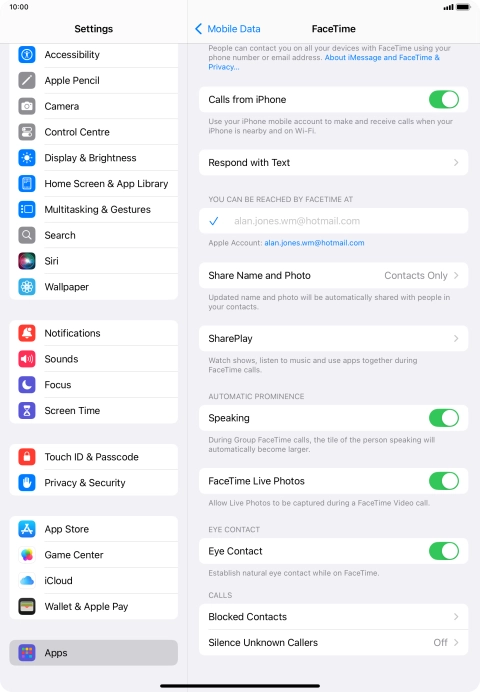Open the Camera settings icon
The height and width of the screenshot is (692, 480).
tap(27, 106)
